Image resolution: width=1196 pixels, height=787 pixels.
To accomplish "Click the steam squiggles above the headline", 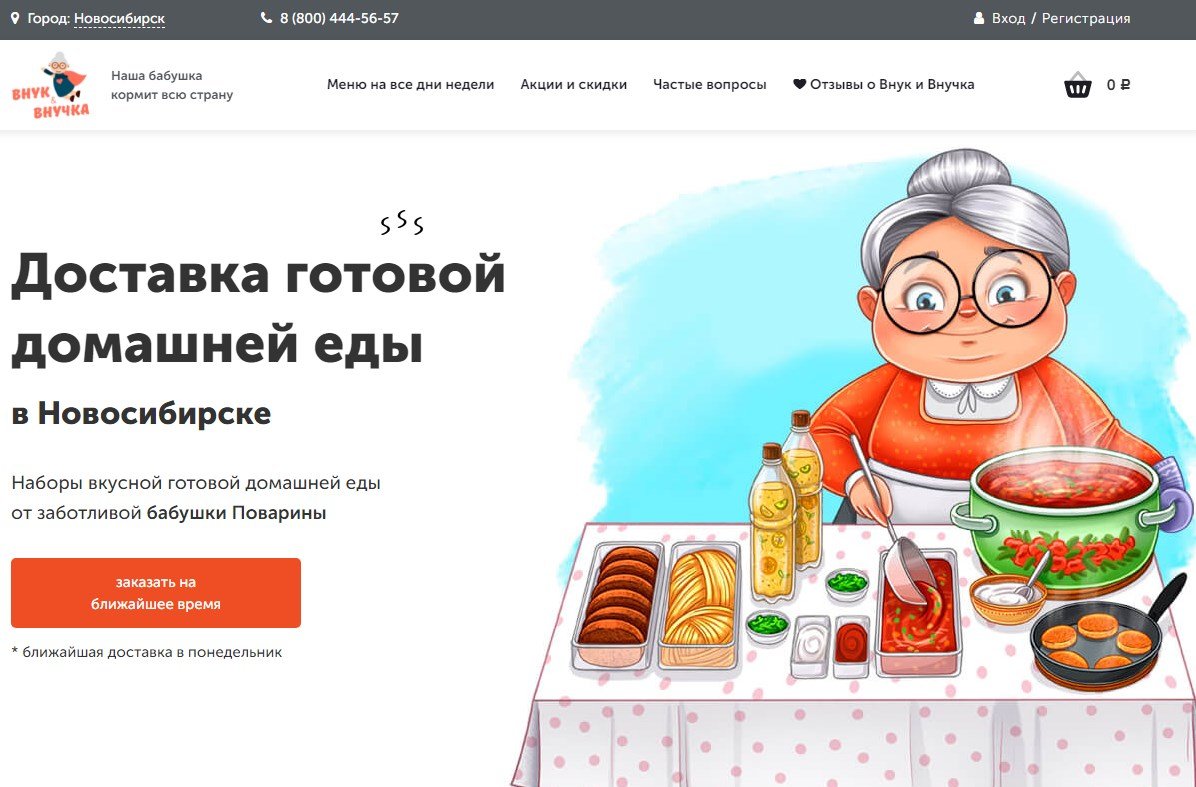I will pos(402,222).
